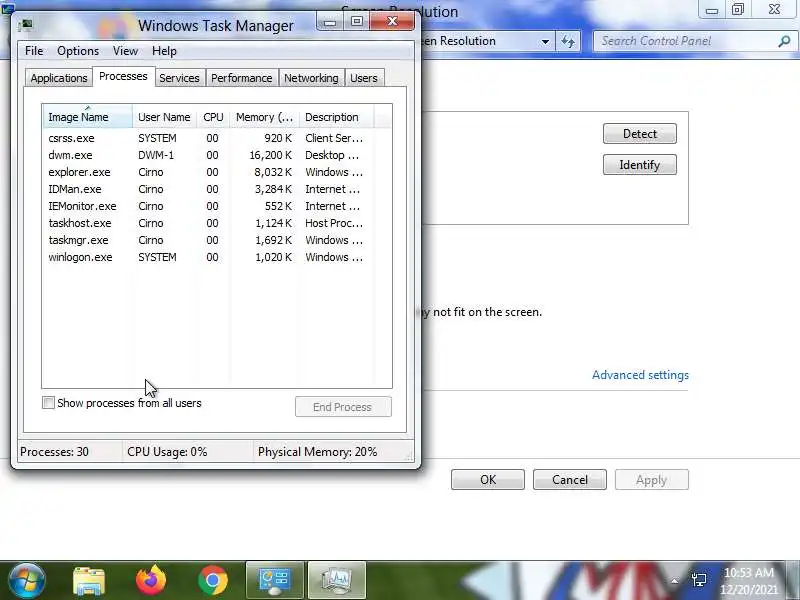800x600 pixels.
Task: Open Windows Start menu orb
Action: click(x=27, y=580)
